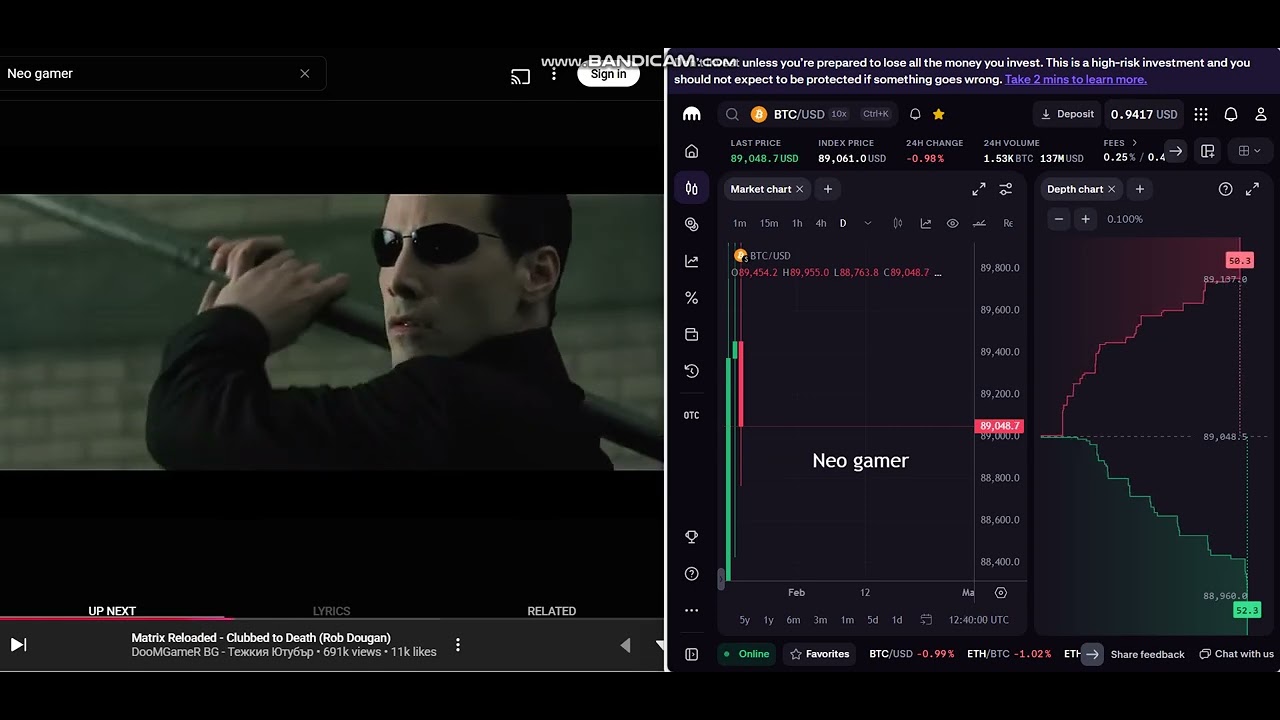Open the Home sidebar icon
Viewport: 1280px width, 720px height.
[691, 152]
